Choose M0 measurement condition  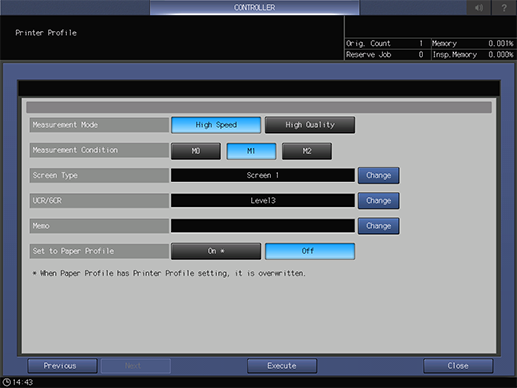point(196,151)
